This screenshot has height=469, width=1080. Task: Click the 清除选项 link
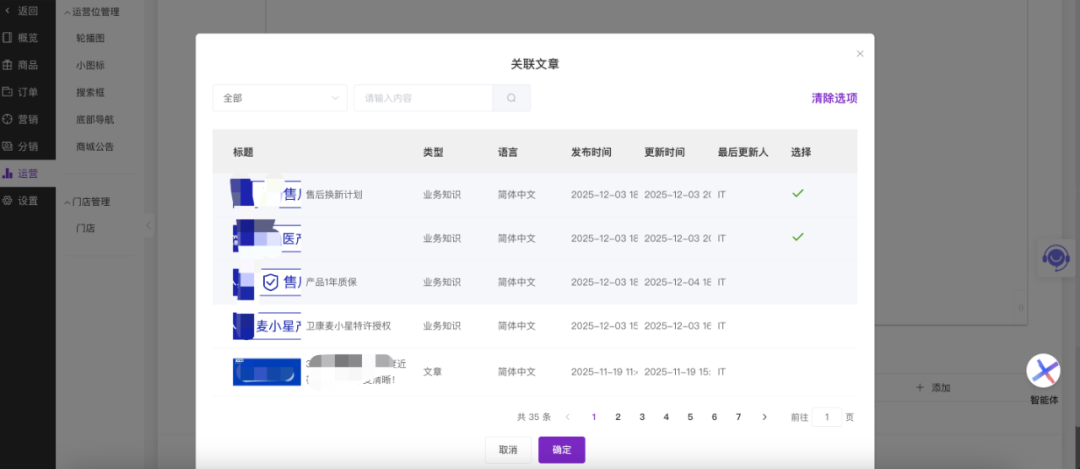834,98
